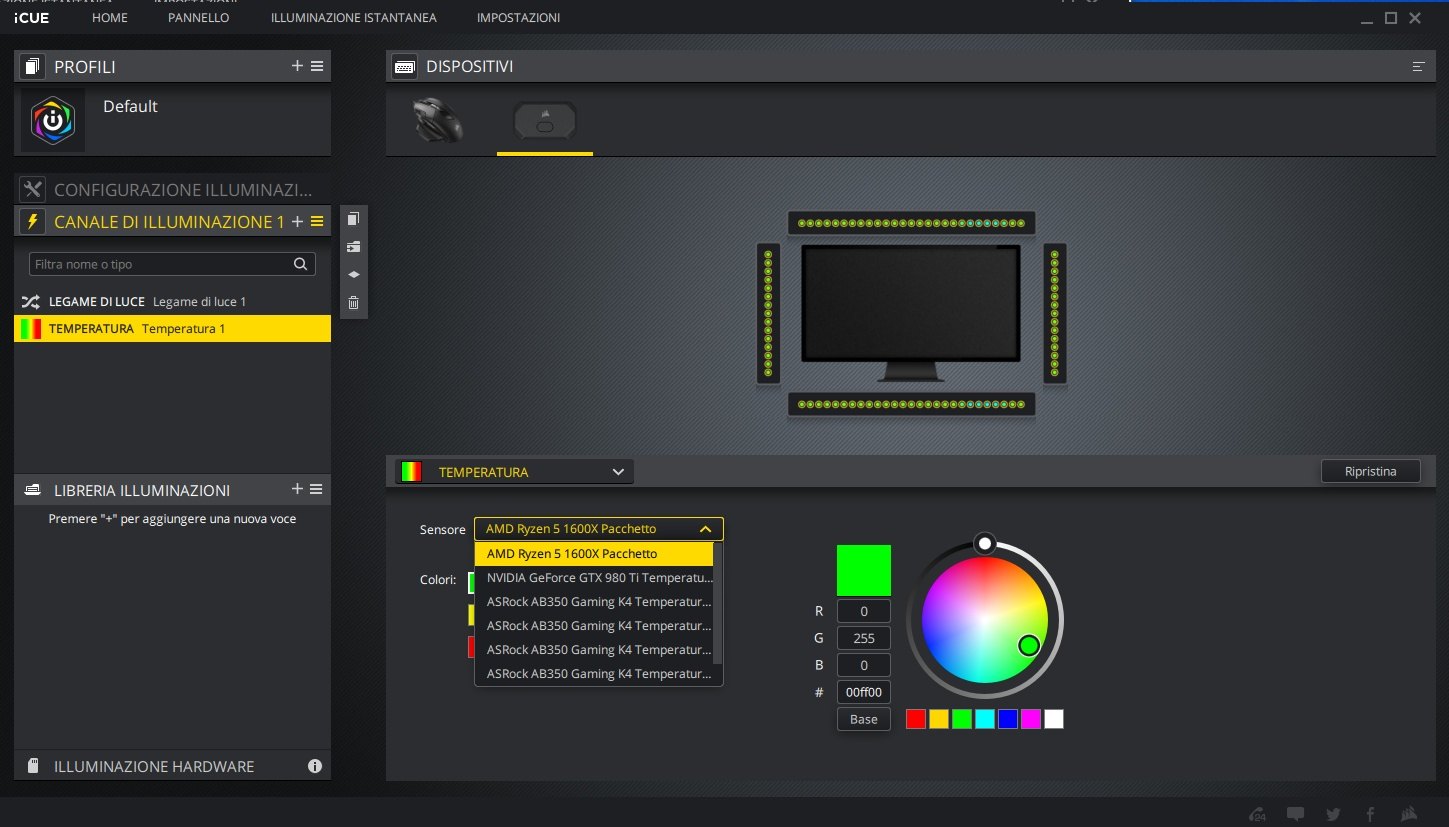Click the Ripristina button
1449x827 pixels.
(x=1370, y=471)
